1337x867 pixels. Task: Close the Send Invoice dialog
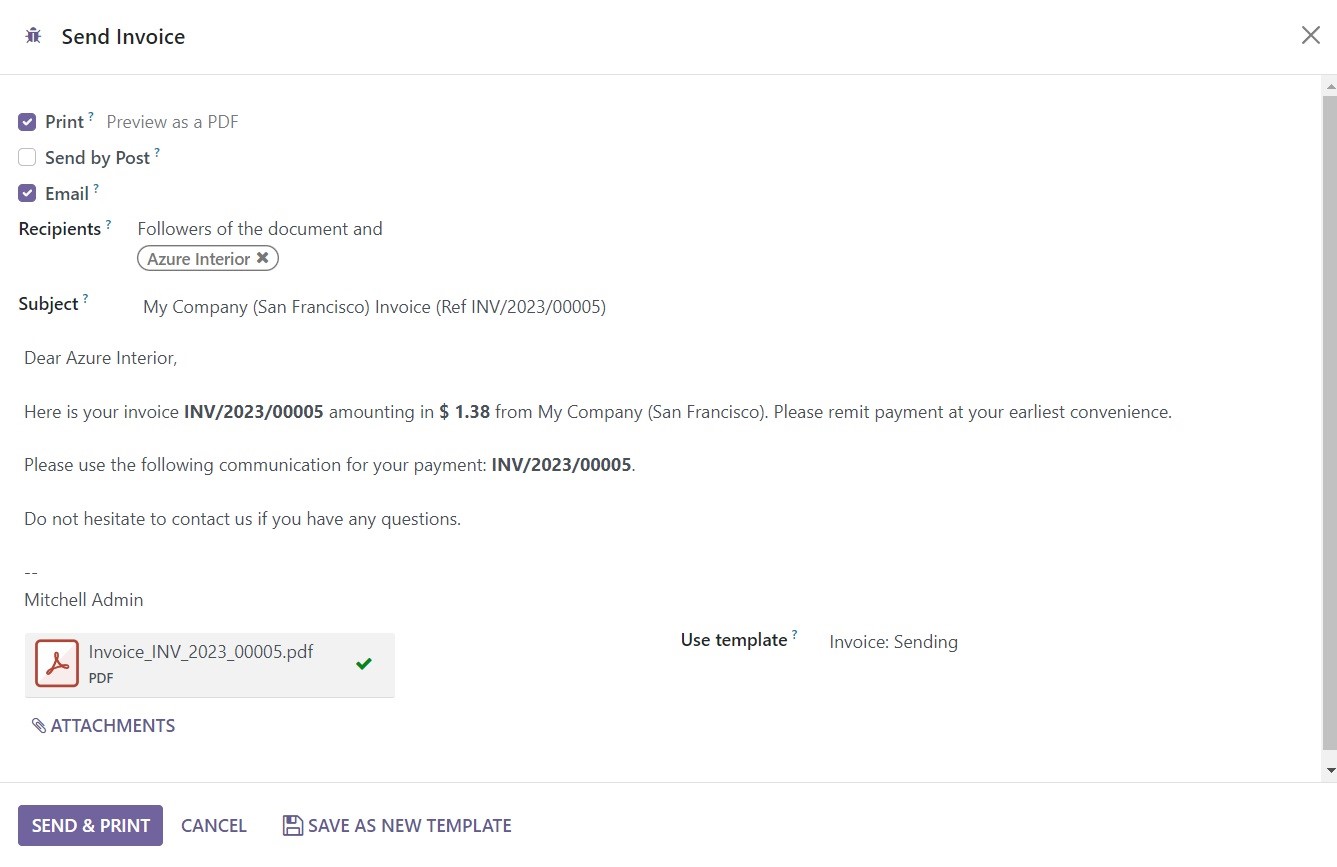pos(1310,36)
